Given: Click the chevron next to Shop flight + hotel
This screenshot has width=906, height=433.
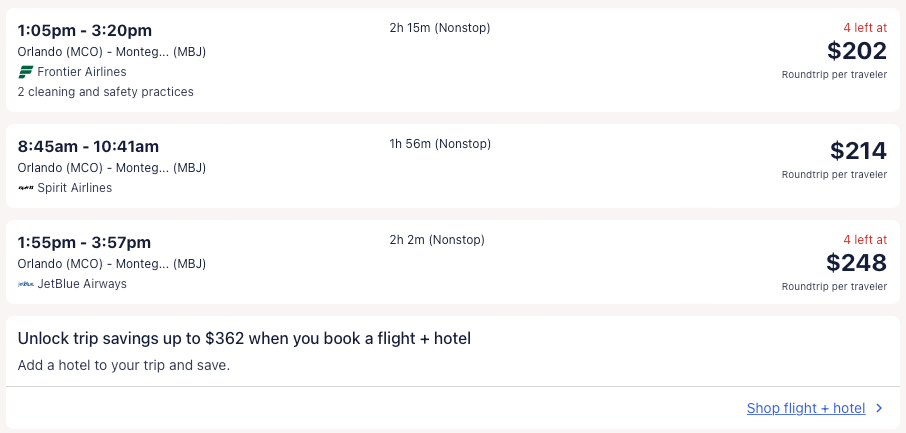Looking at the screenshot, I should [879, 408].
